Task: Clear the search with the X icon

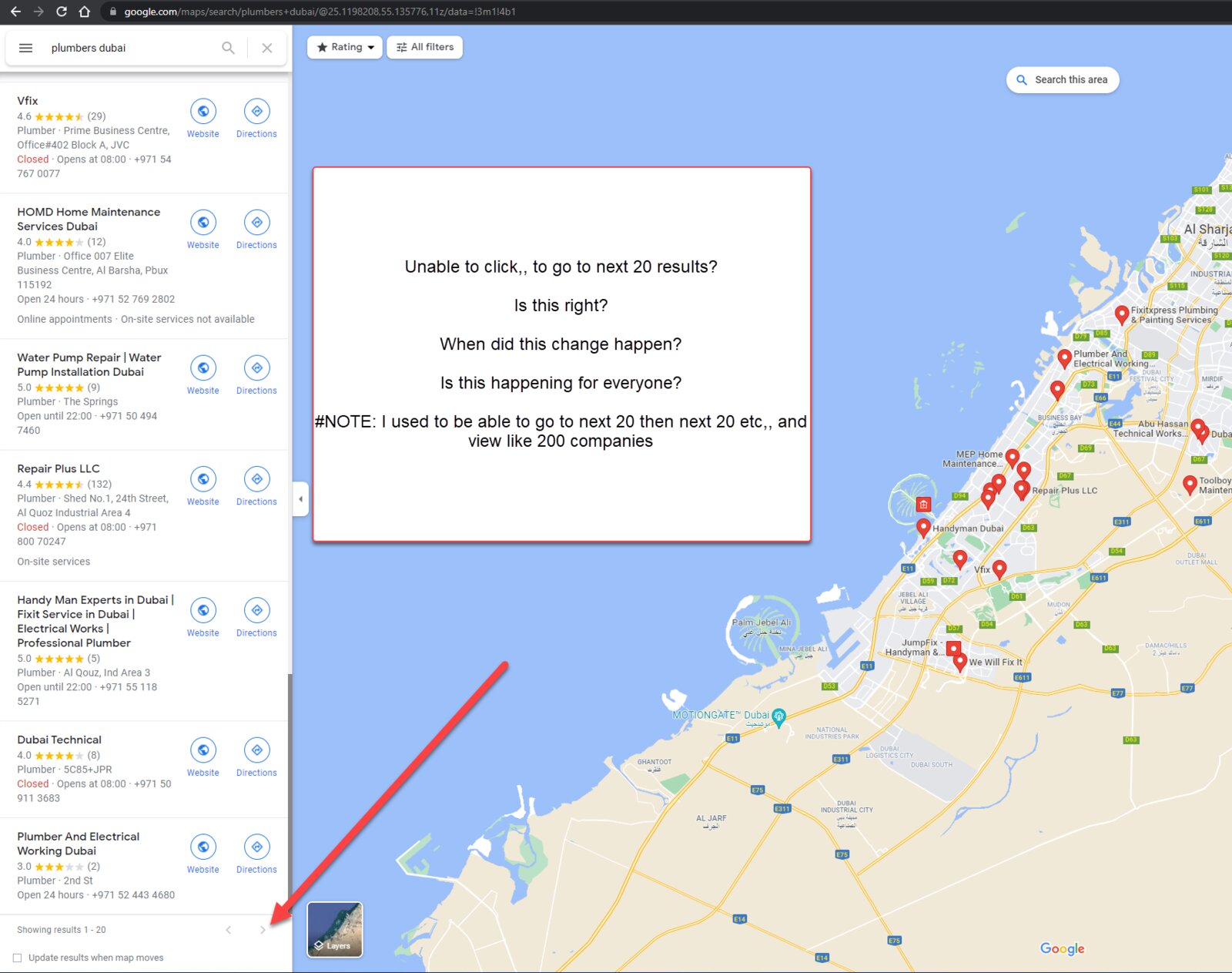Action: 267,48
